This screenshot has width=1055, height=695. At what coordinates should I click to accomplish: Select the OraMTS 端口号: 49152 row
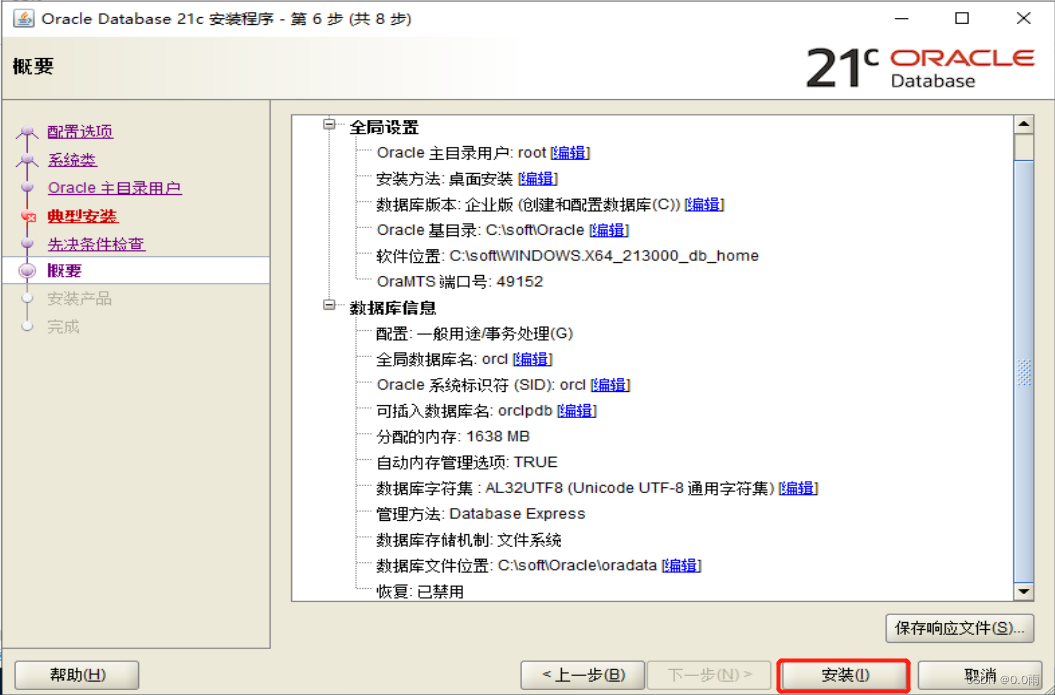pyautogui.click(x=460, y=282)
